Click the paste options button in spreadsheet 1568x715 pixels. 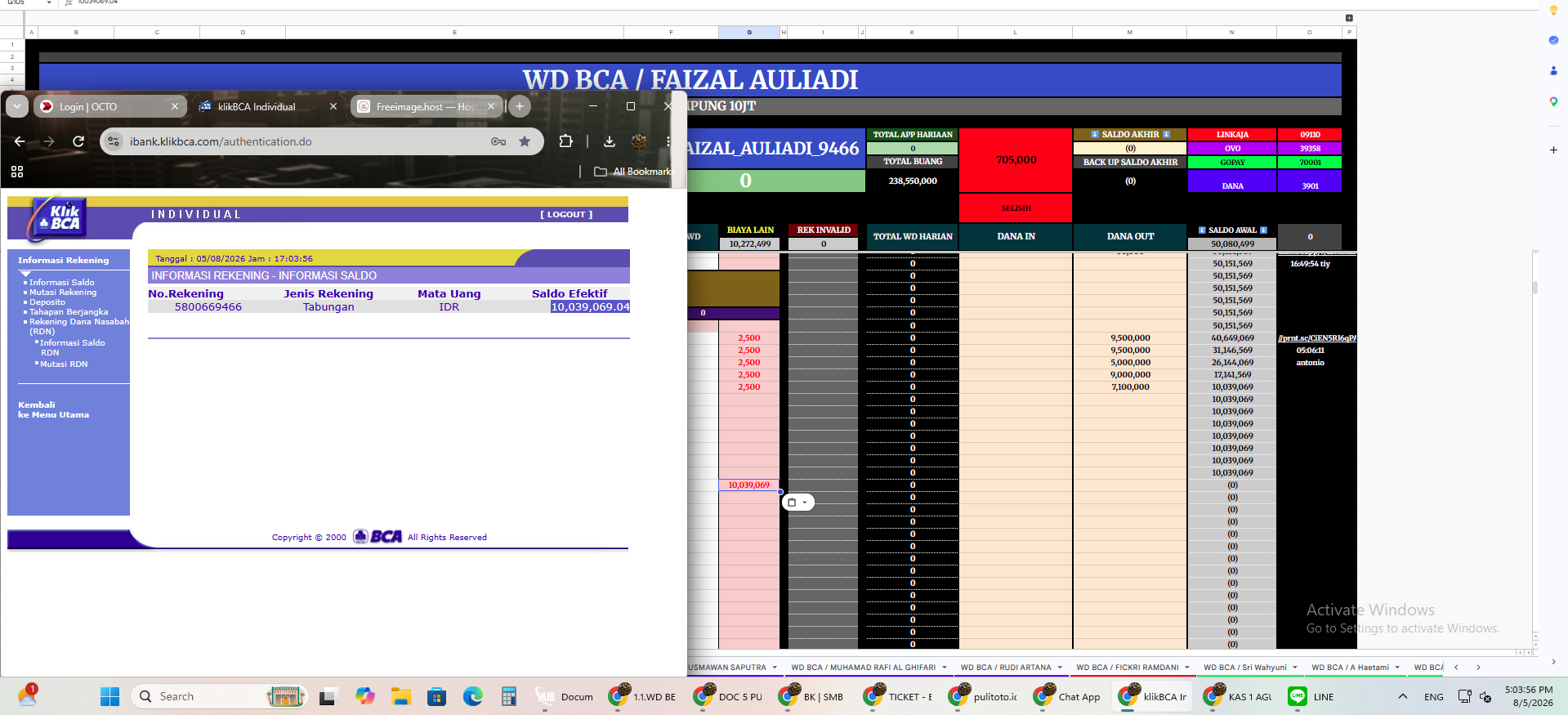798,503
